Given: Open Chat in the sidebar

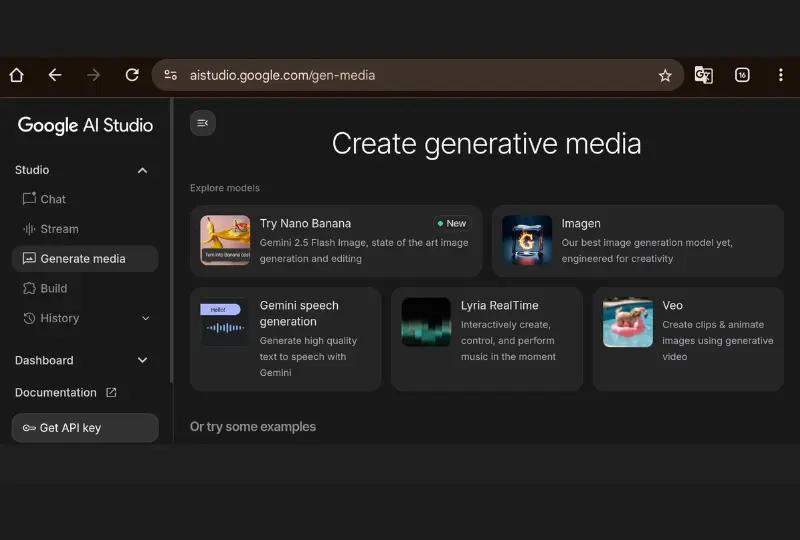Looking at the screenshot, I should pyautogui.click(x=53, y=199).
